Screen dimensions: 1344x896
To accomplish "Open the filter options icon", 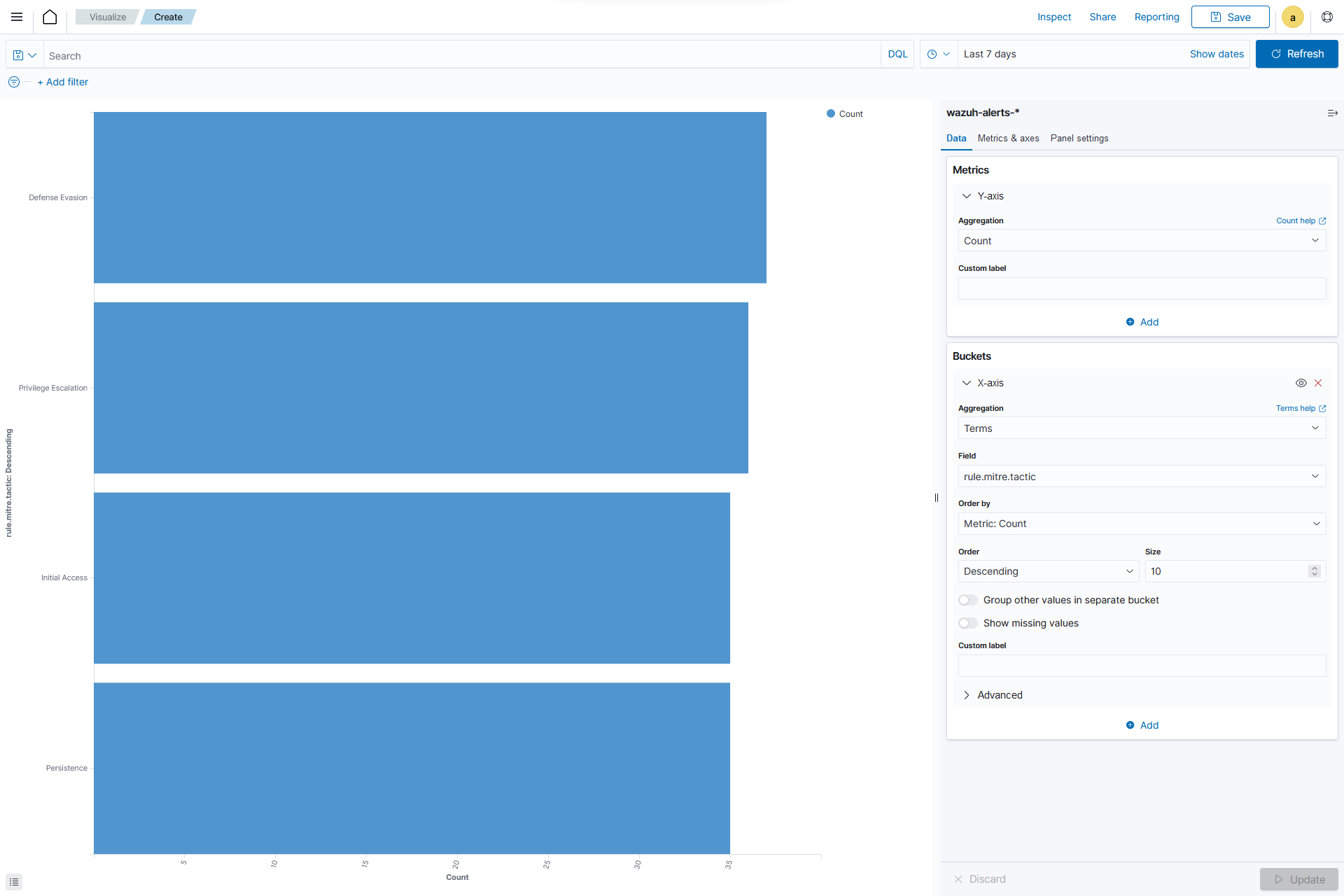I will (14, 82).
